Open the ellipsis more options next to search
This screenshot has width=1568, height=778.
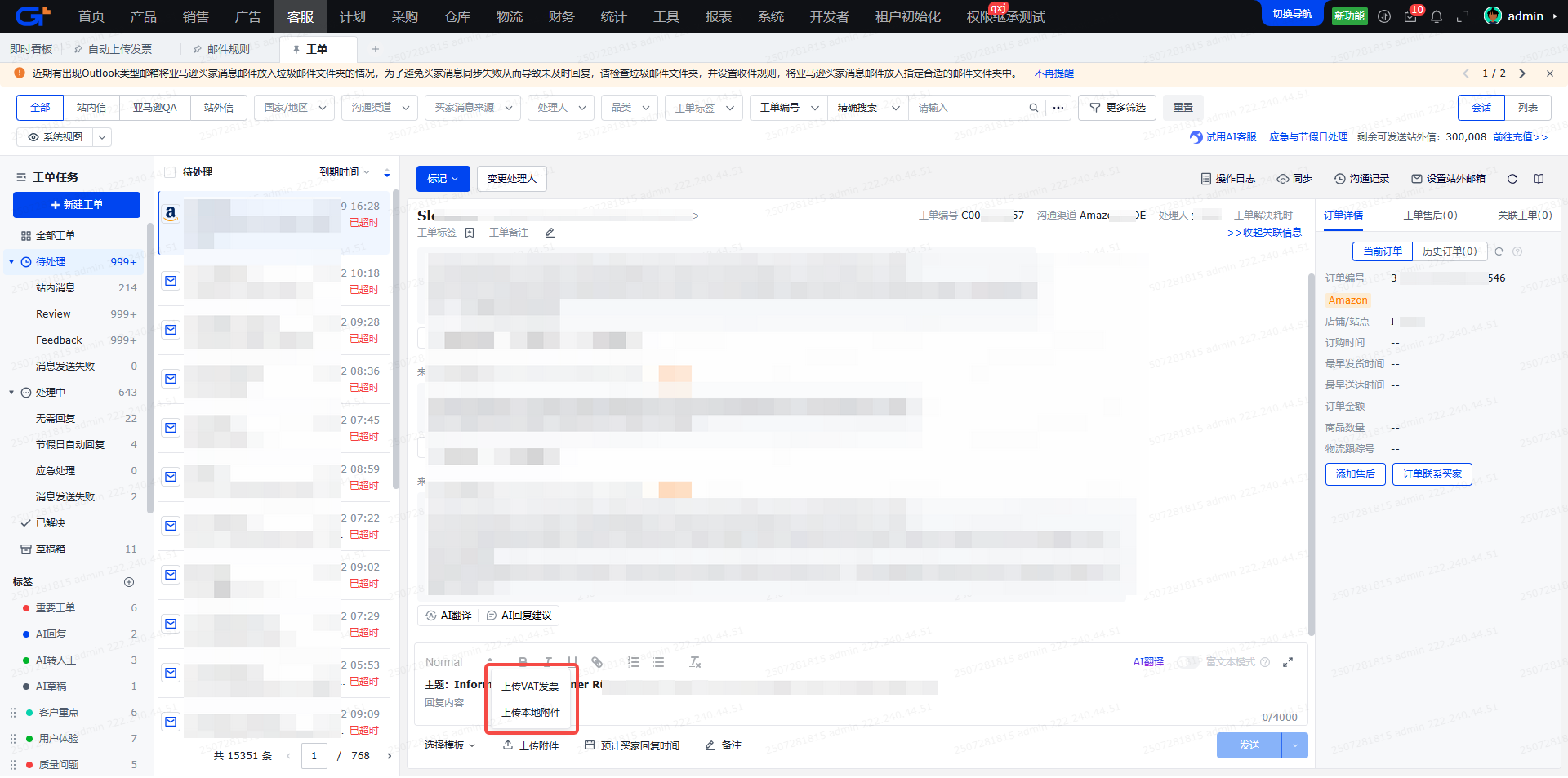point(1058,108)
